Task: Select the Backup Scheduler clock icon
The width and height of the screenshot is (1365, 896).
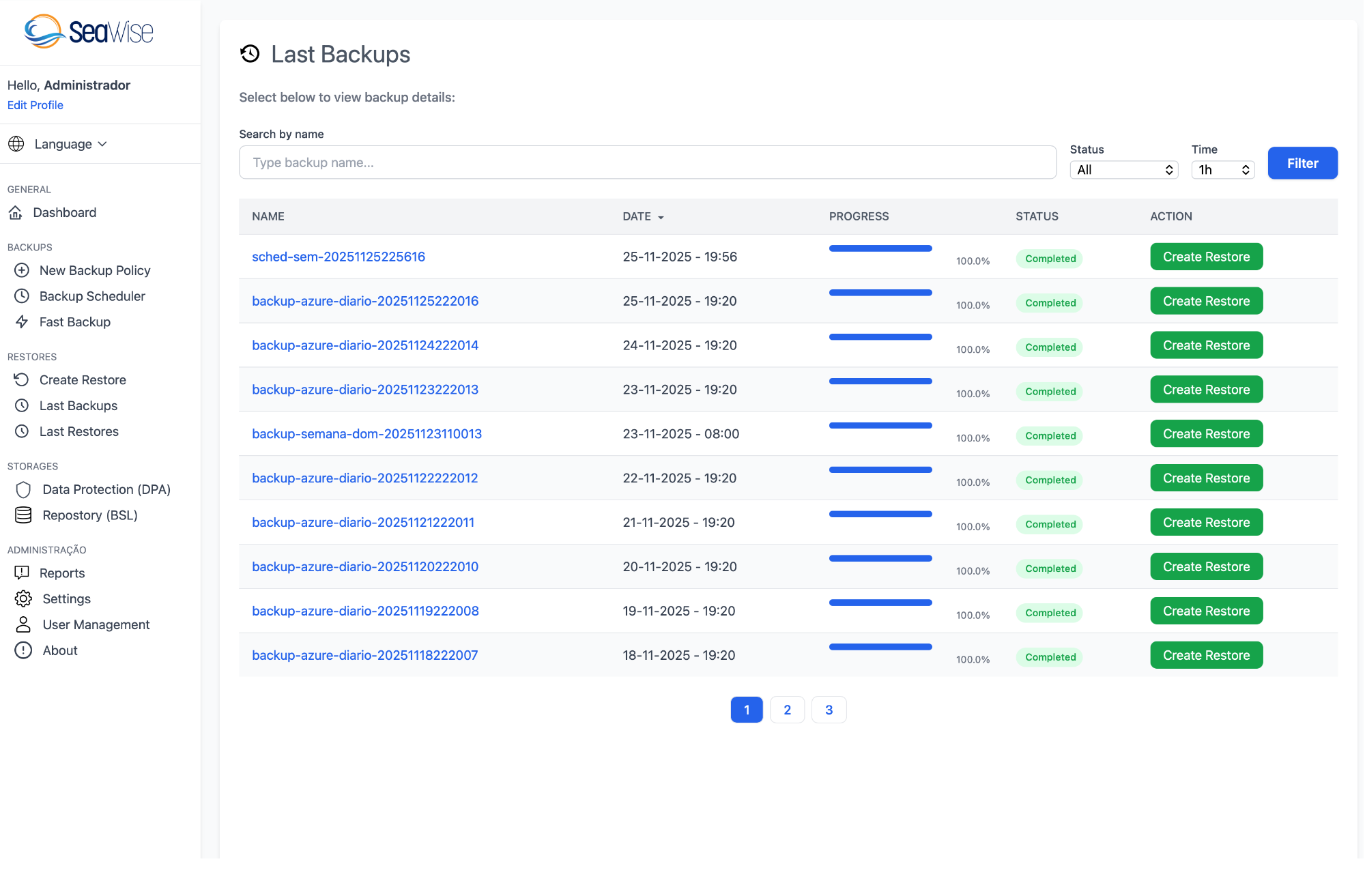Action: point(21,296)
